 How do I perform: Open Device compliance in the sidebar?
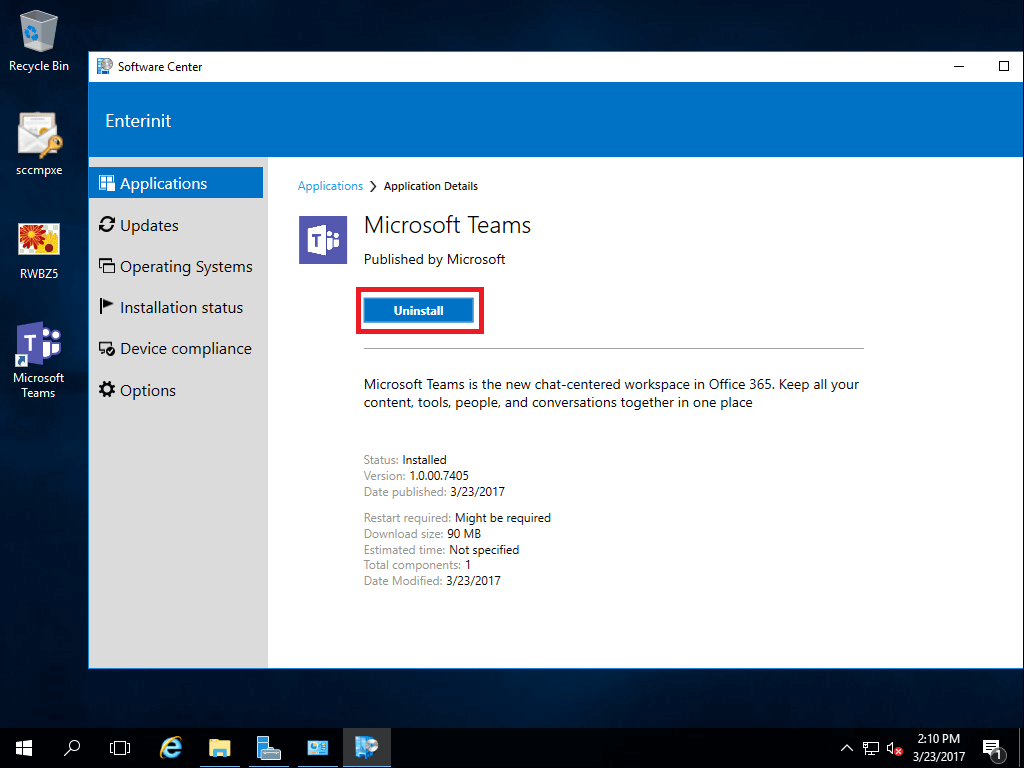coord(175,349)
